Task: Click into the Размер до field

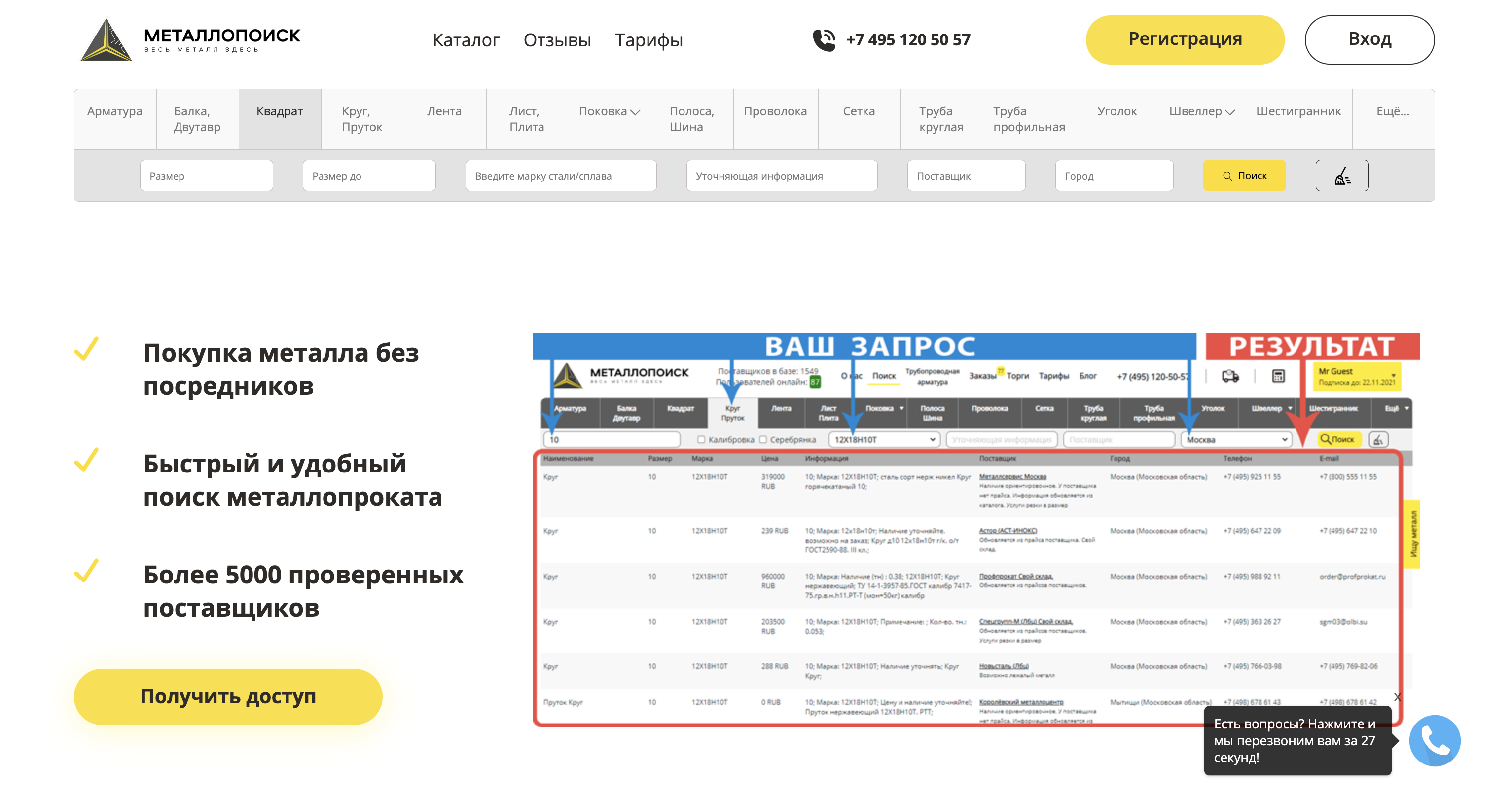Action: pos(368,176)
